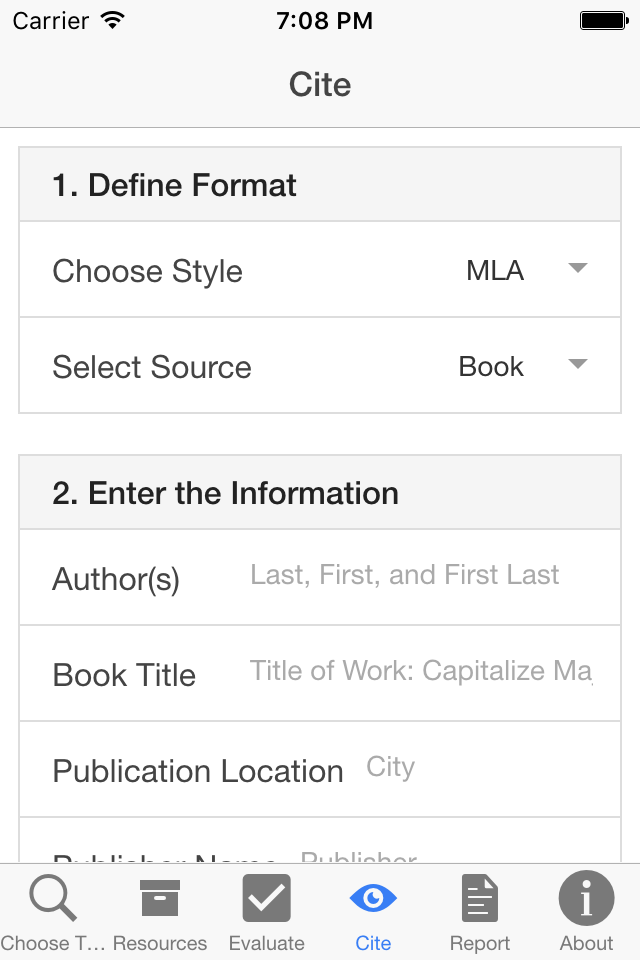Viewport: 640px width, 960px height.
Task: Tap the Wi-Fi status icon
Action: 113,20
